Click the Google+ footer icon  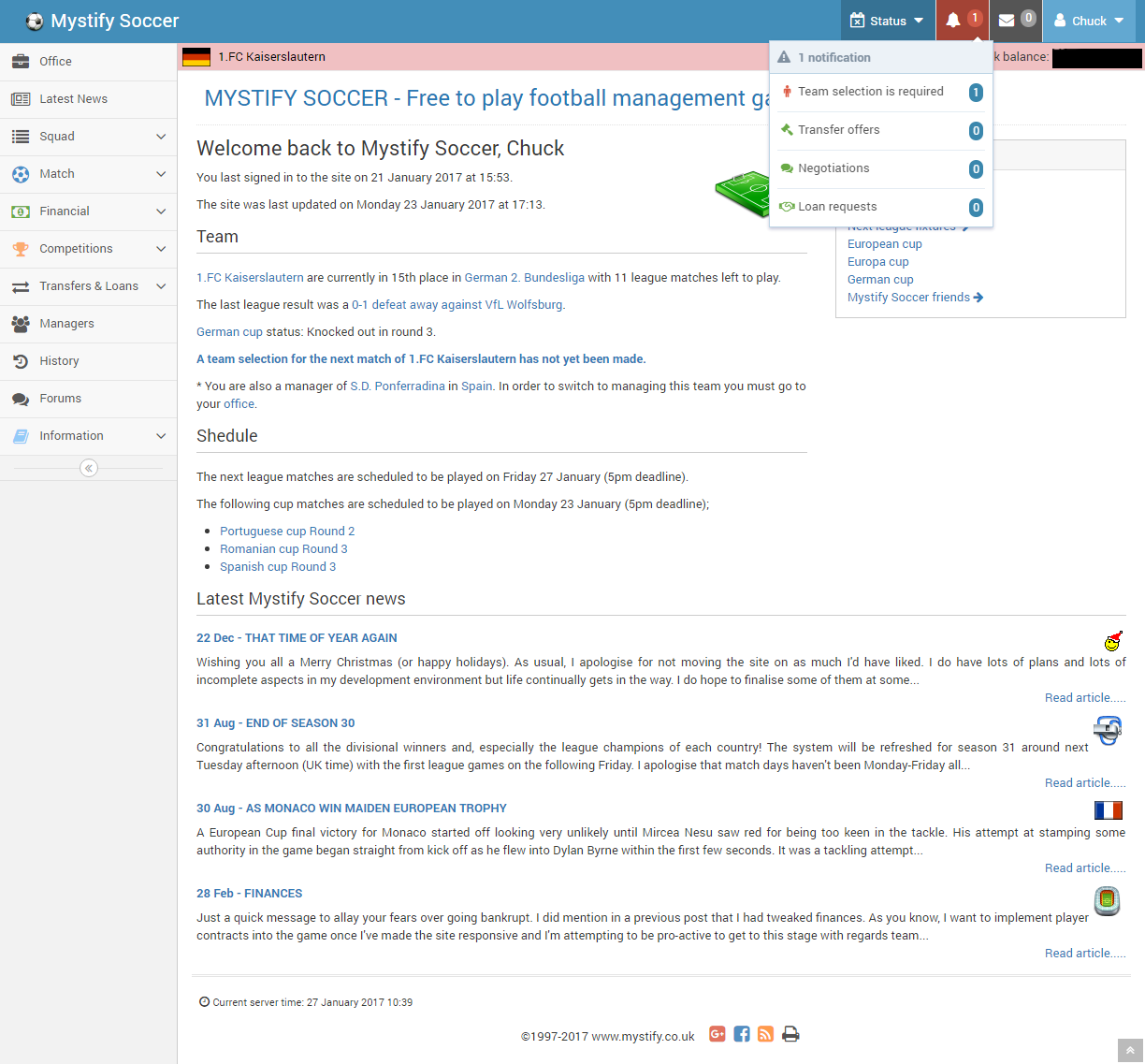point(717,1034)
